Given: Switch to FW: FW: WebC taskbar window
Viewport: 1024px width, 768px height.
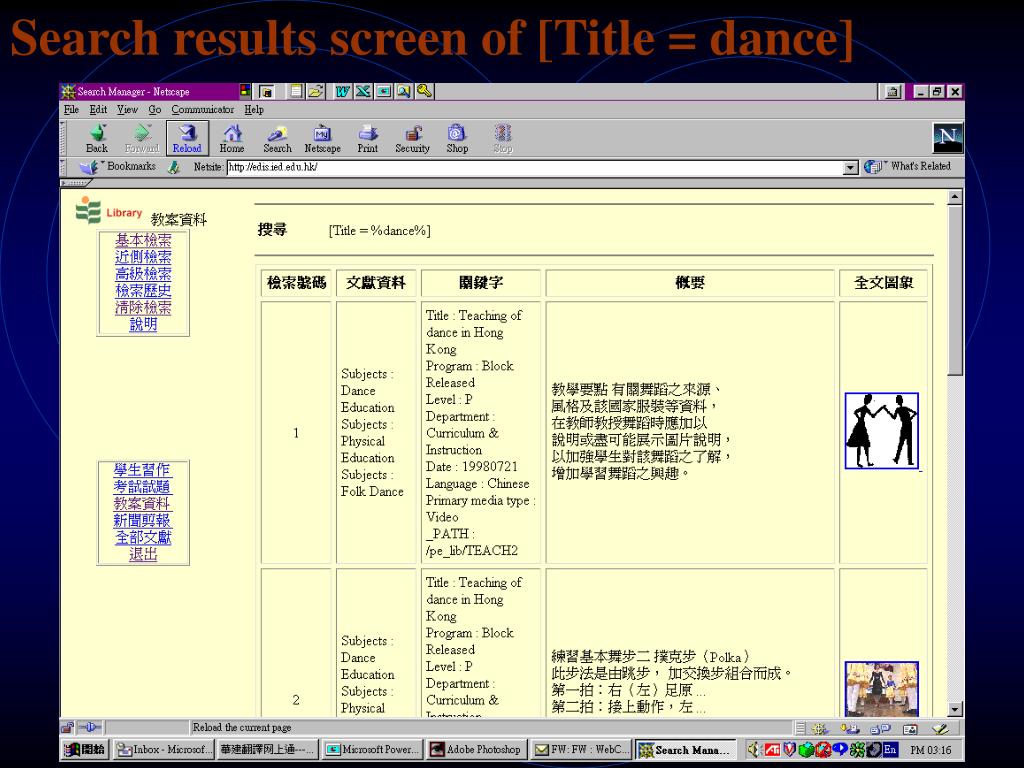Looking at the screenshot, I should pos(581,750).
